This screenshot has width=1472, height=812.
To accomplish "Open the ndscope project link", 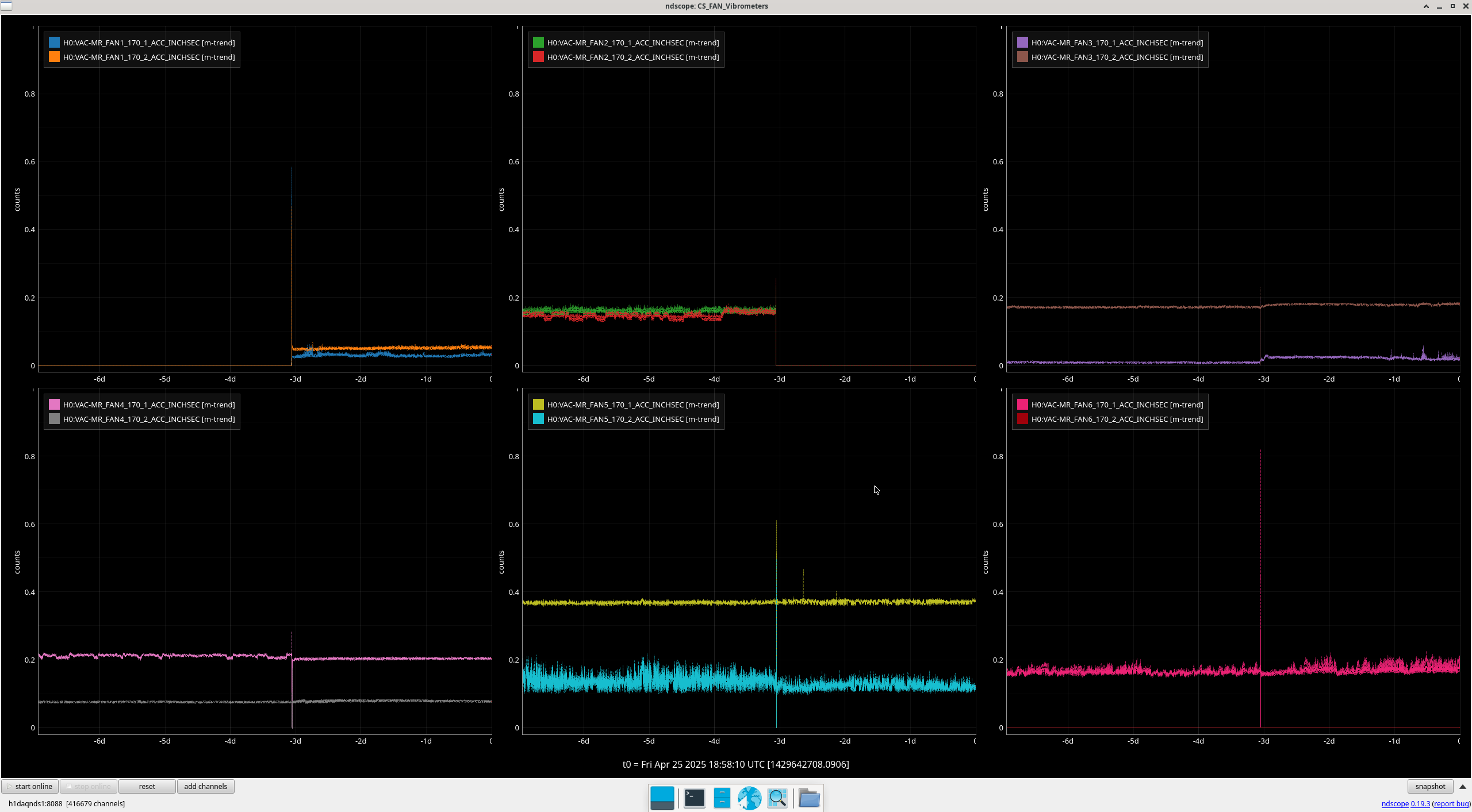I will pyautogui.click(x=1395, y=803).
